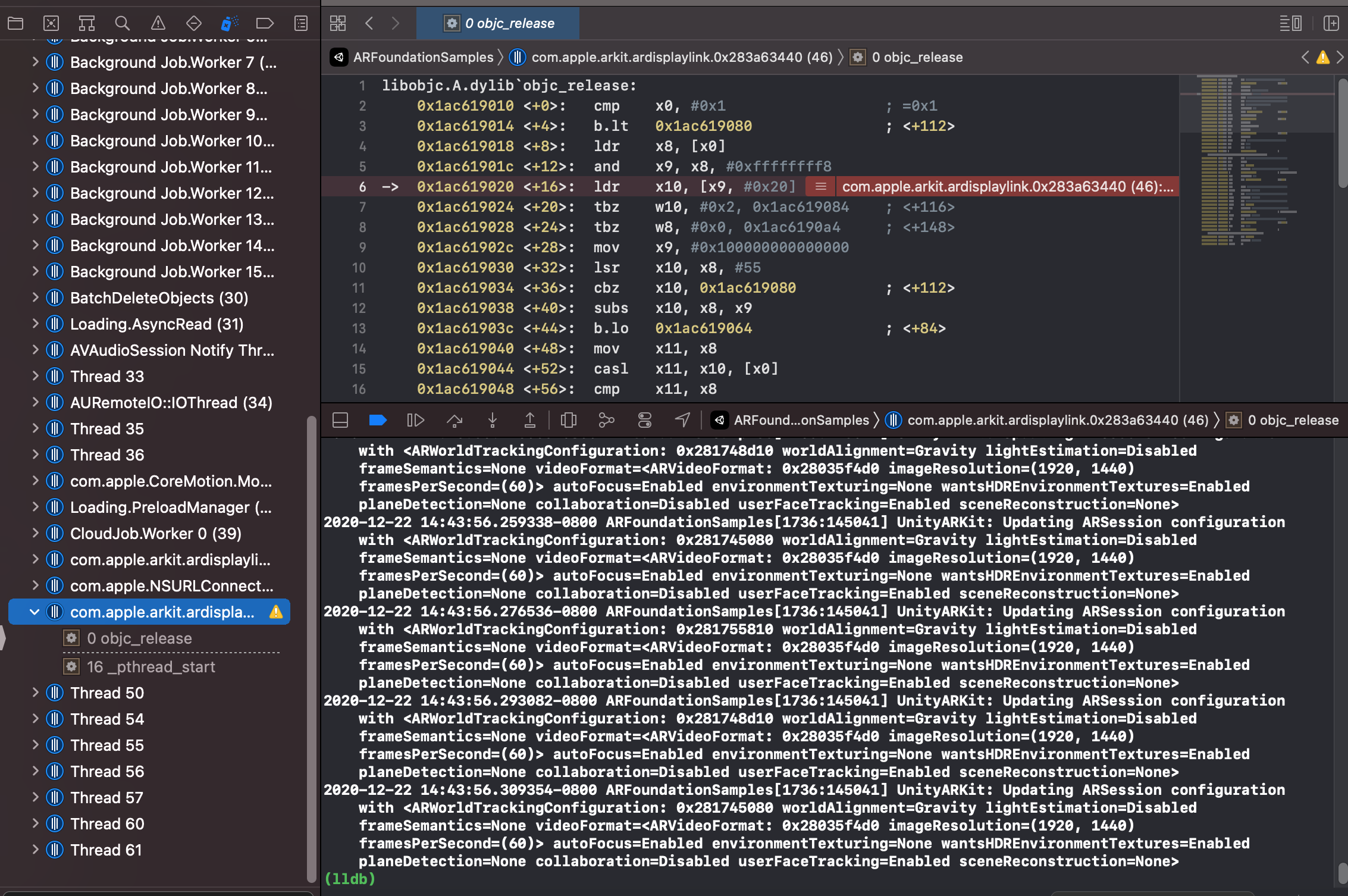This screenshot has height=896, width=1348.
Task: Simulate a location with the arrow icon
Action: pos(682,420)
